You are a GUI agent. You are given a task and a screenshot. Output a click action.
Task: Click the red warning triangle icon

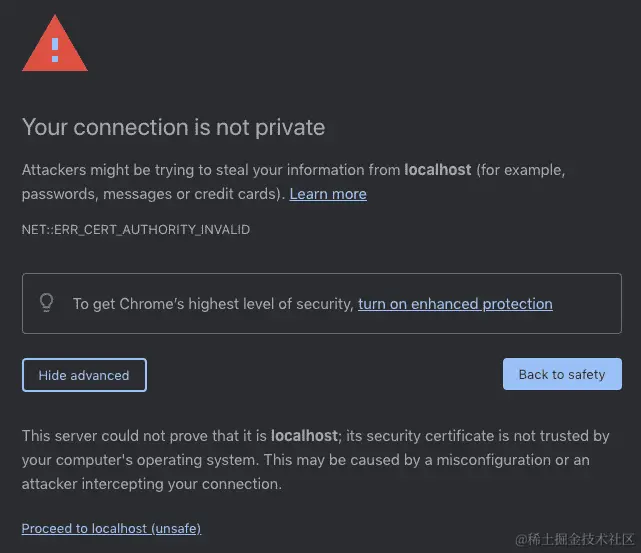(55, 45)
